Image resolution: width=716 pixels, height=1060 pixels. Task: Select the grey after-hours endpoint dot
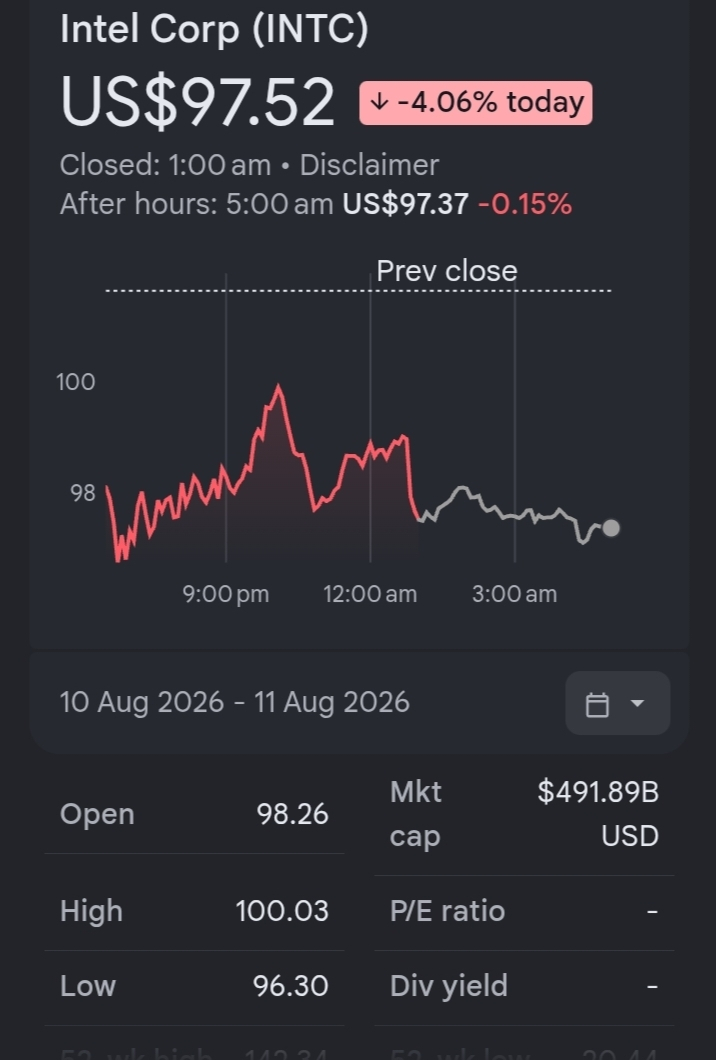pos(611,528)
